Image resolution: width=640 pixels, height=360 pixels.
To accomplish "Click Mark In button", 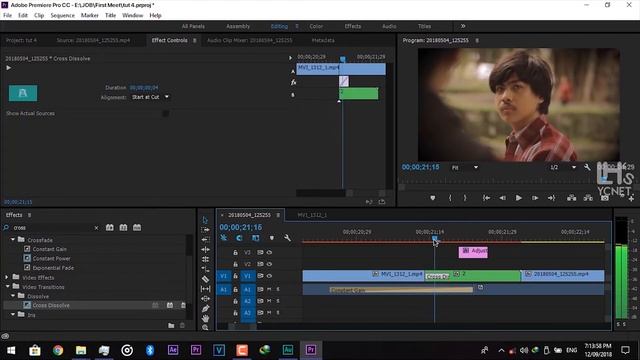I will pyautogui.click(x=450, y=198).
